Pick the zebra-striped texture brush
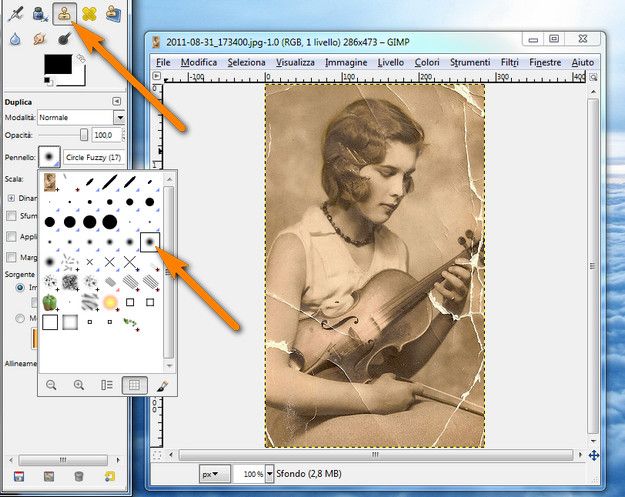The width and height of the screenshot is (625, 497). 90,303
